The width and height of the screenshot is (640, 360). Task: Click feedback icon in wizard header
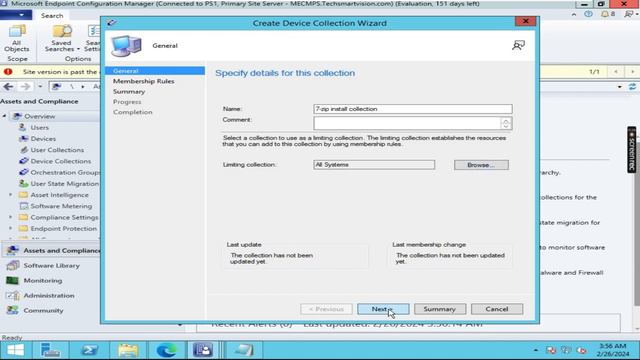pos(518,45)
